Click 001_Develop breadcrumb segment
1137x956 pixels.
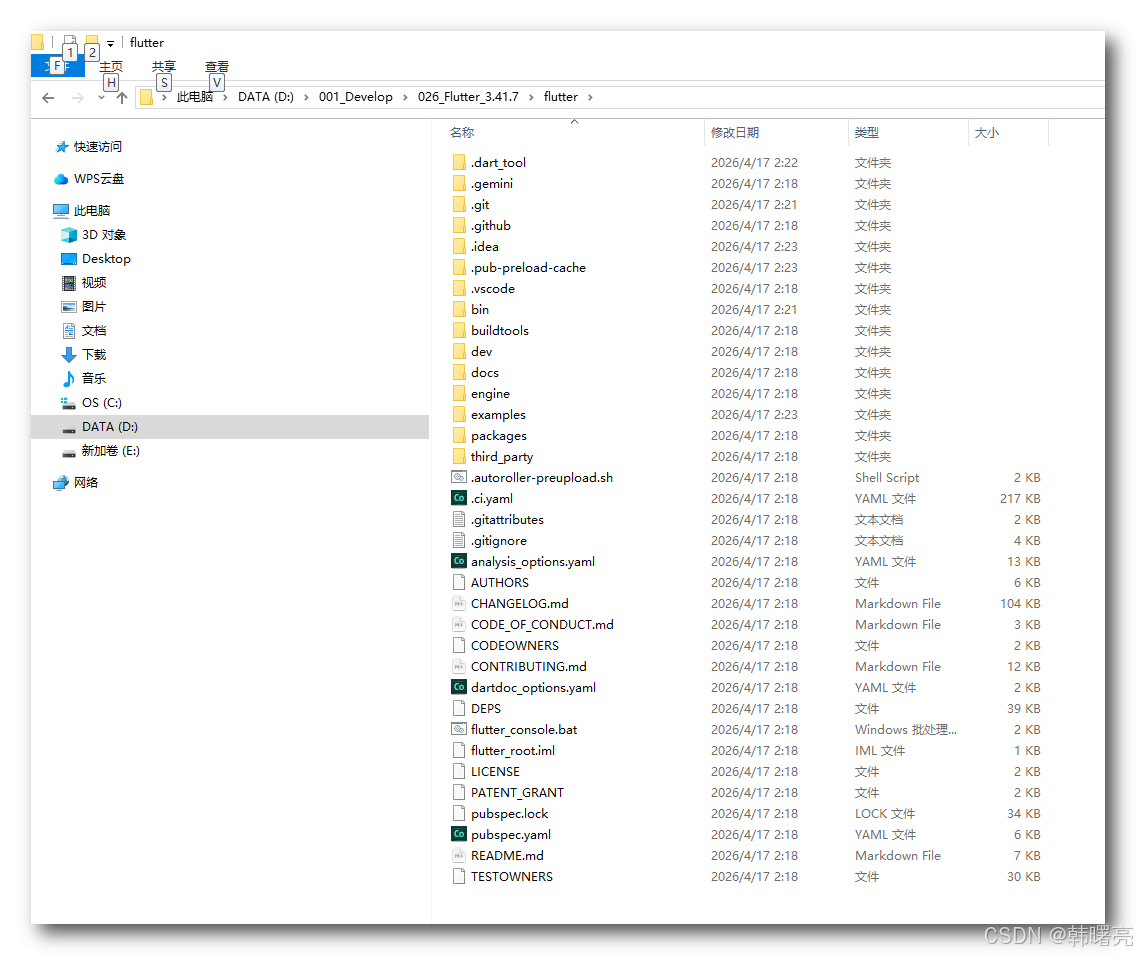point(355,96)
